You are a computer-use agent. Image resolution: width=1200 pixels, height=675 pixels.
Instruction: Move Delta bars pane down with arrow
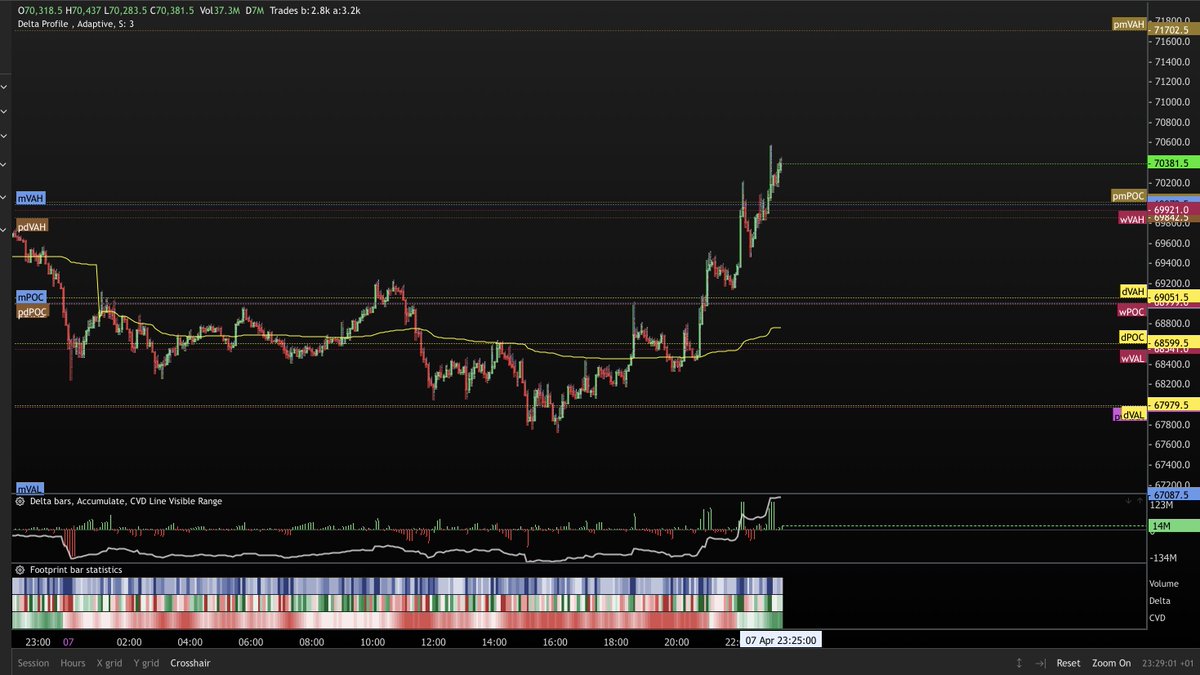point(1128,500)
